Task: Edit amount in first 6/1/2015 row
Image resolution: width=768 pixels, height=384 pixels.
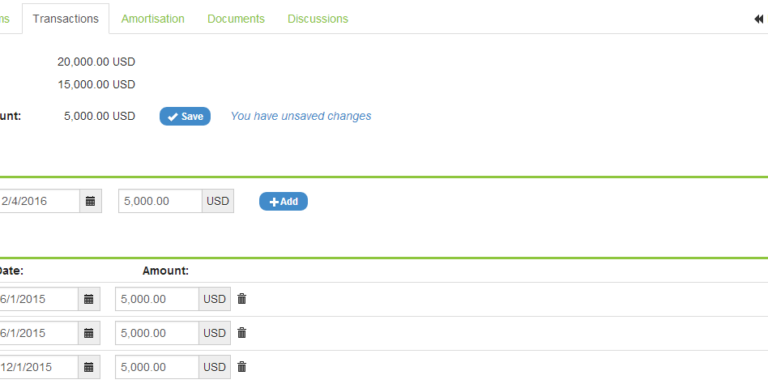Action: coord(157,299)
